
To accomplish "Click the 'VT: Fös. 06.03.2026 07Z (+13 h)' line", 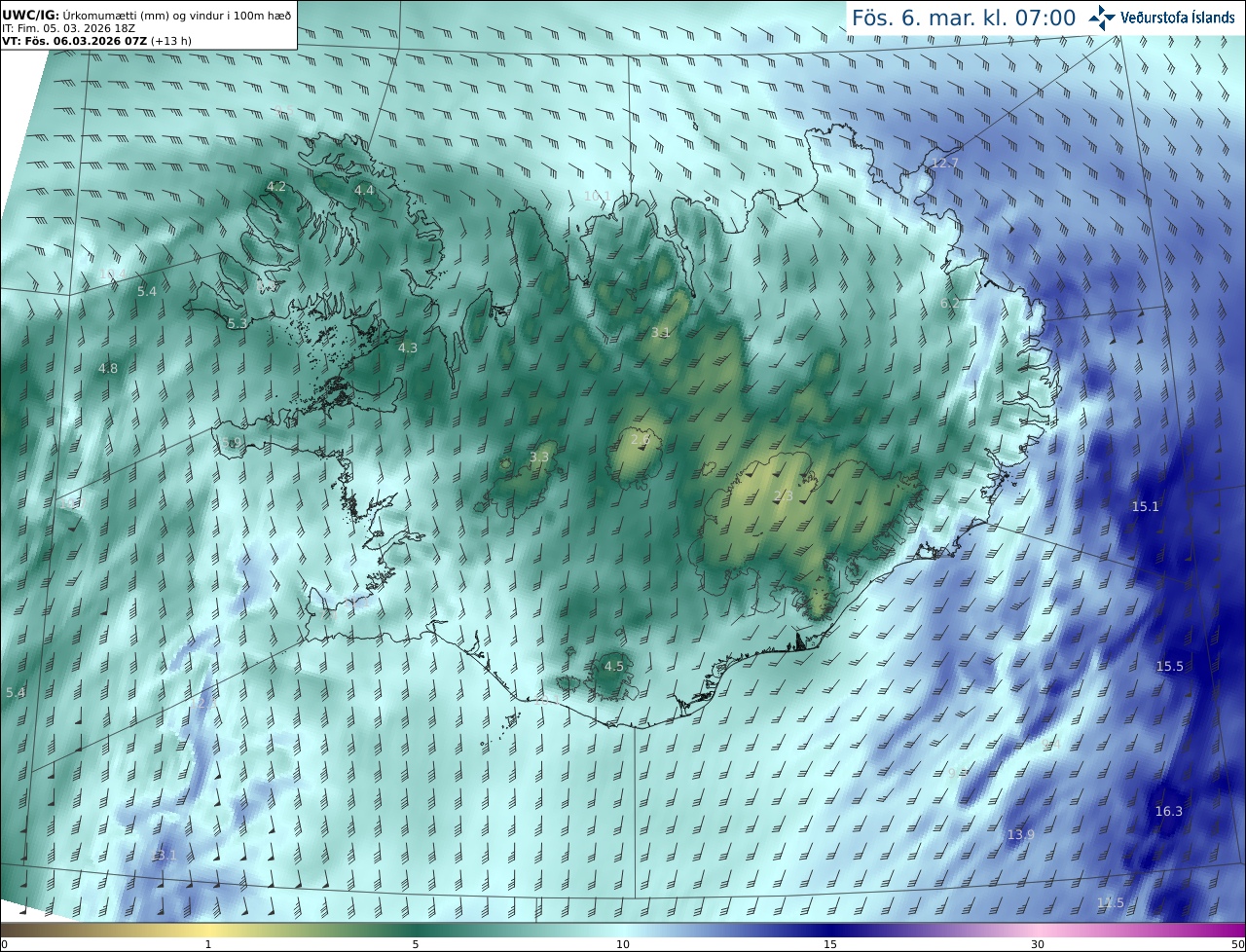I will tap(95, 42).
